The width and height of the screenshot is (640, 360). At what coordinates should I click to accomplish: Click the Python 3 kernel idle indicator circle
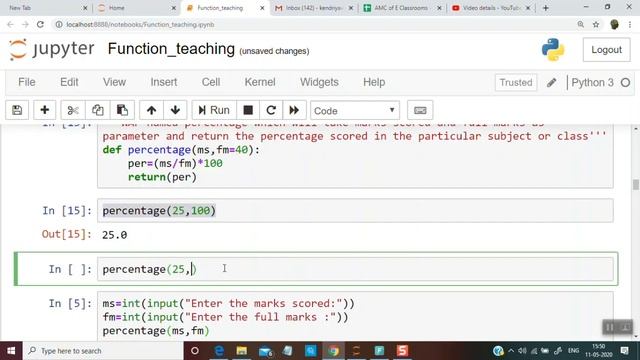tap(625, 82)
